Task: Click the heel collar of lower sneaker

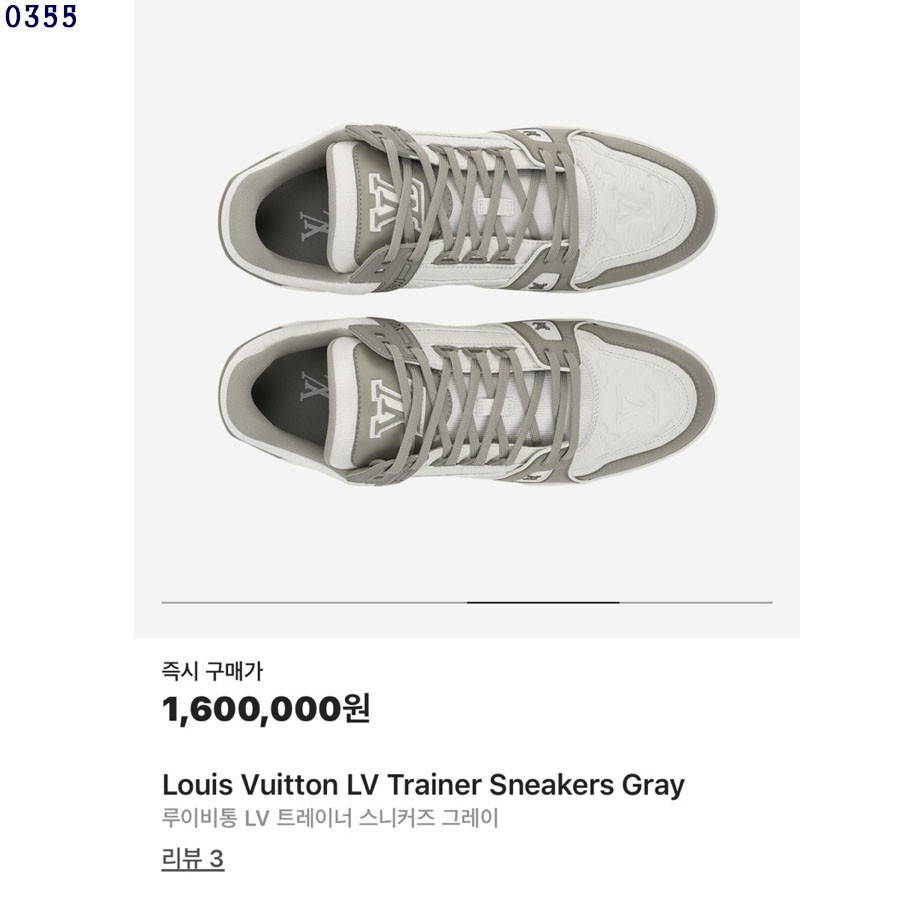Action: coord(238,400)
